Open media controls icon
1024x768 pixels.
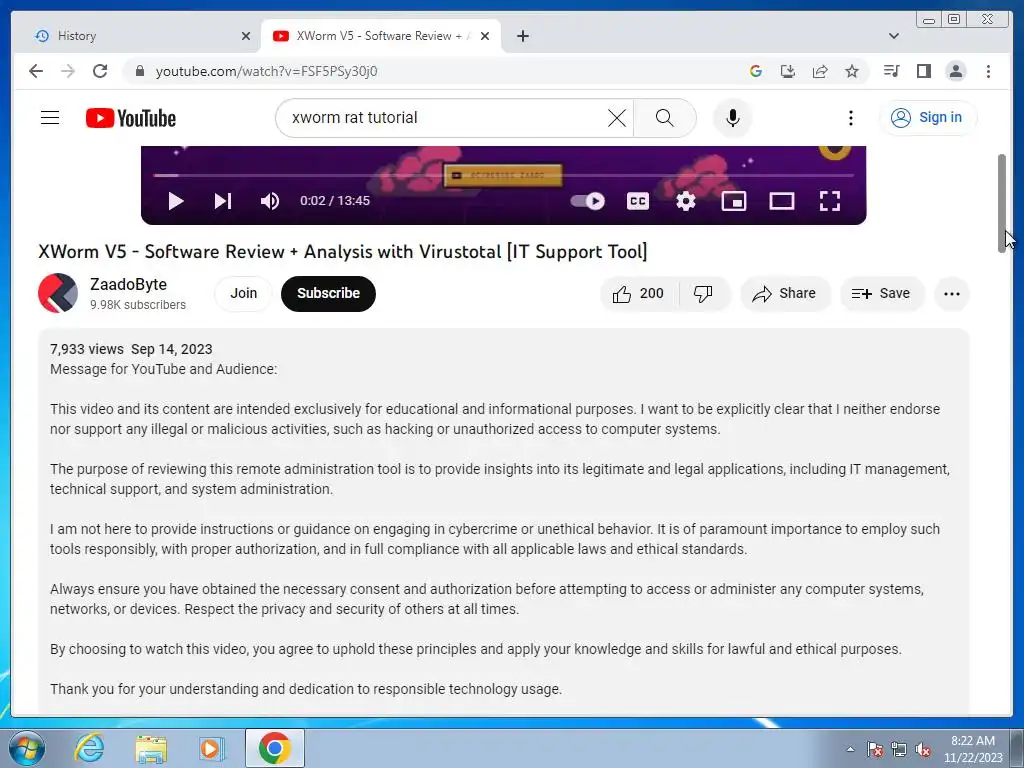click(x=891, y=71)
